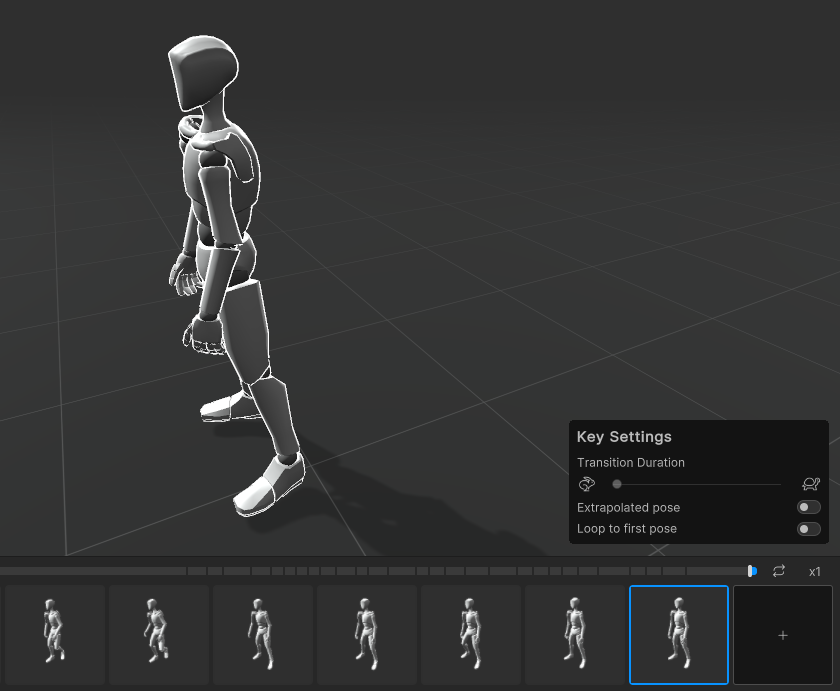Viewport: 840px width, 691px height.
Task: Select the first pose thumbnail
Action: click(x=55, y=635)
